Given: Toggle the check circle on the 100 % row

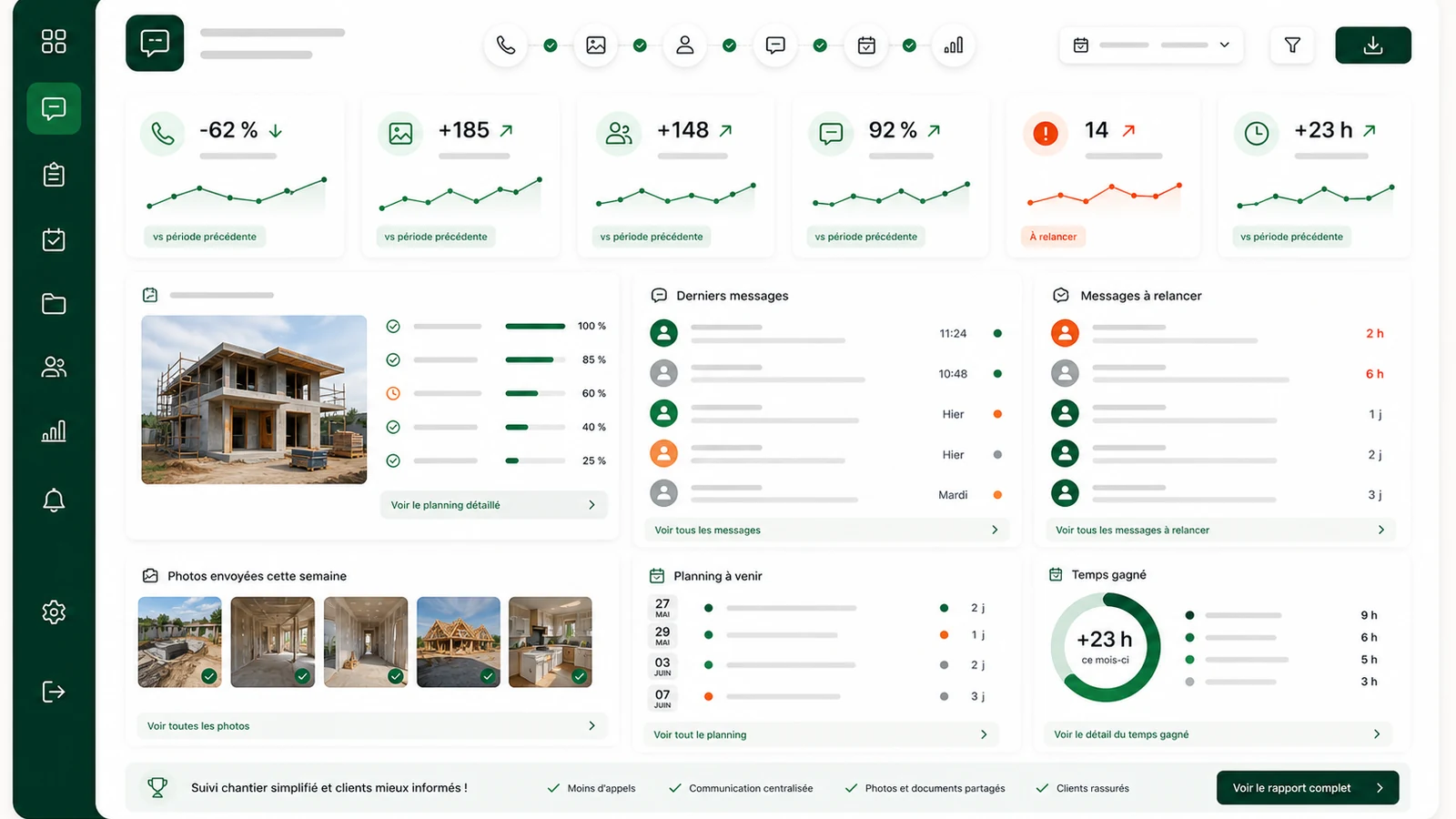Looking at the screenshot, I should (x=393, y=326).
